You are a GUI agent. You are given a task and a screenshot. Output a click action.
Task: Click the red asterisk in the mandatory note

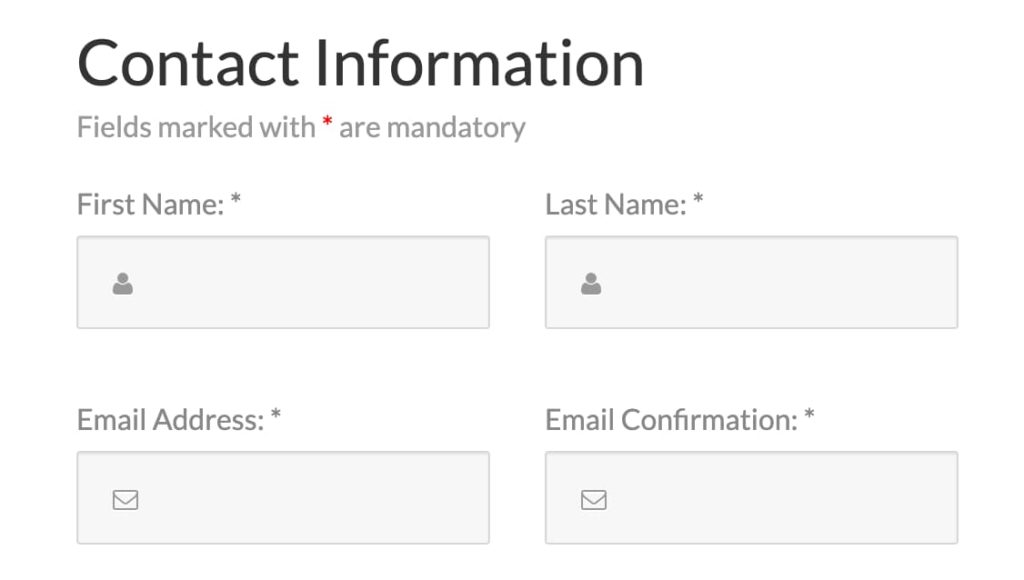click(327, 124)
